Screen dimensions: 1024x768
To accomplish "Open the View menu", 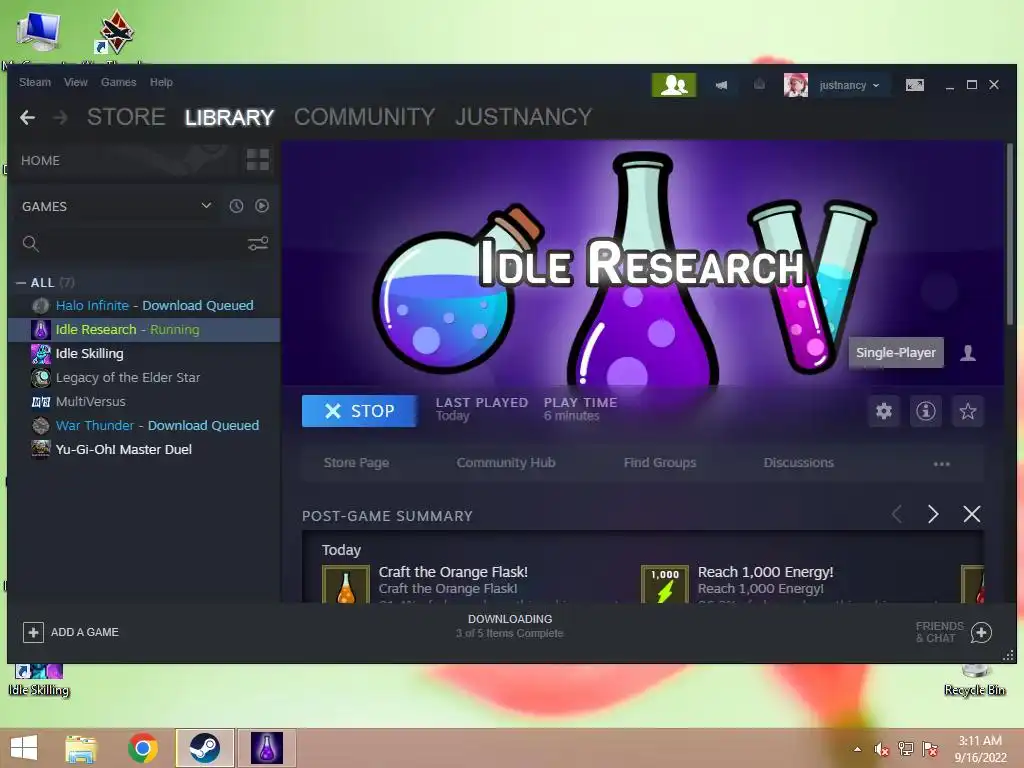I will 76,82.
